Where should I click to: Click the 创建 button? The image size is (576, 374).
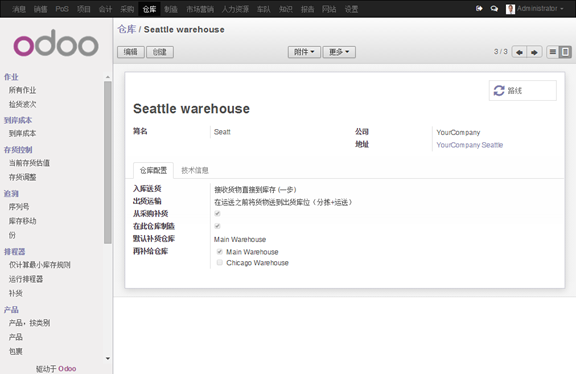click(x=160, y=52)
